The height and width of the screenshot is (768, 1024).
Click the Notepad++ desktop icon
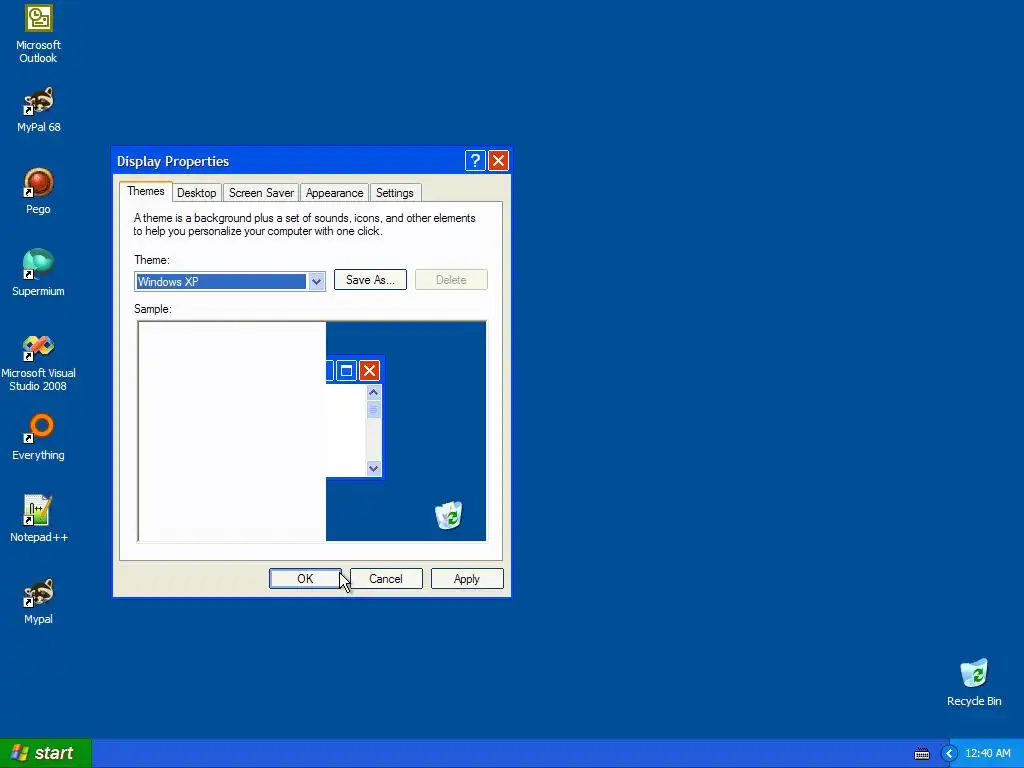pos(38,519)
